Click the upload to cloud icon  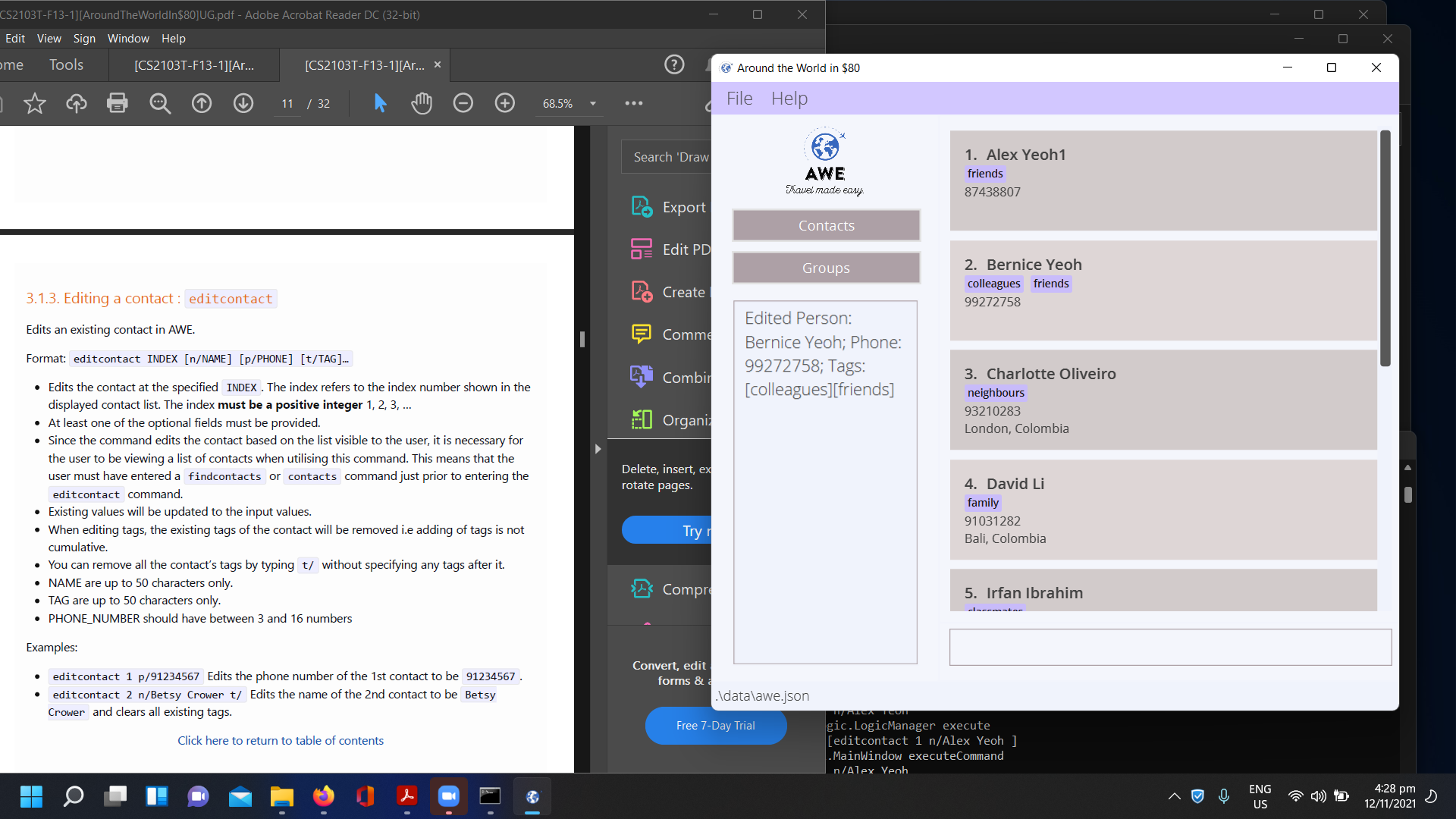point(76,103)
